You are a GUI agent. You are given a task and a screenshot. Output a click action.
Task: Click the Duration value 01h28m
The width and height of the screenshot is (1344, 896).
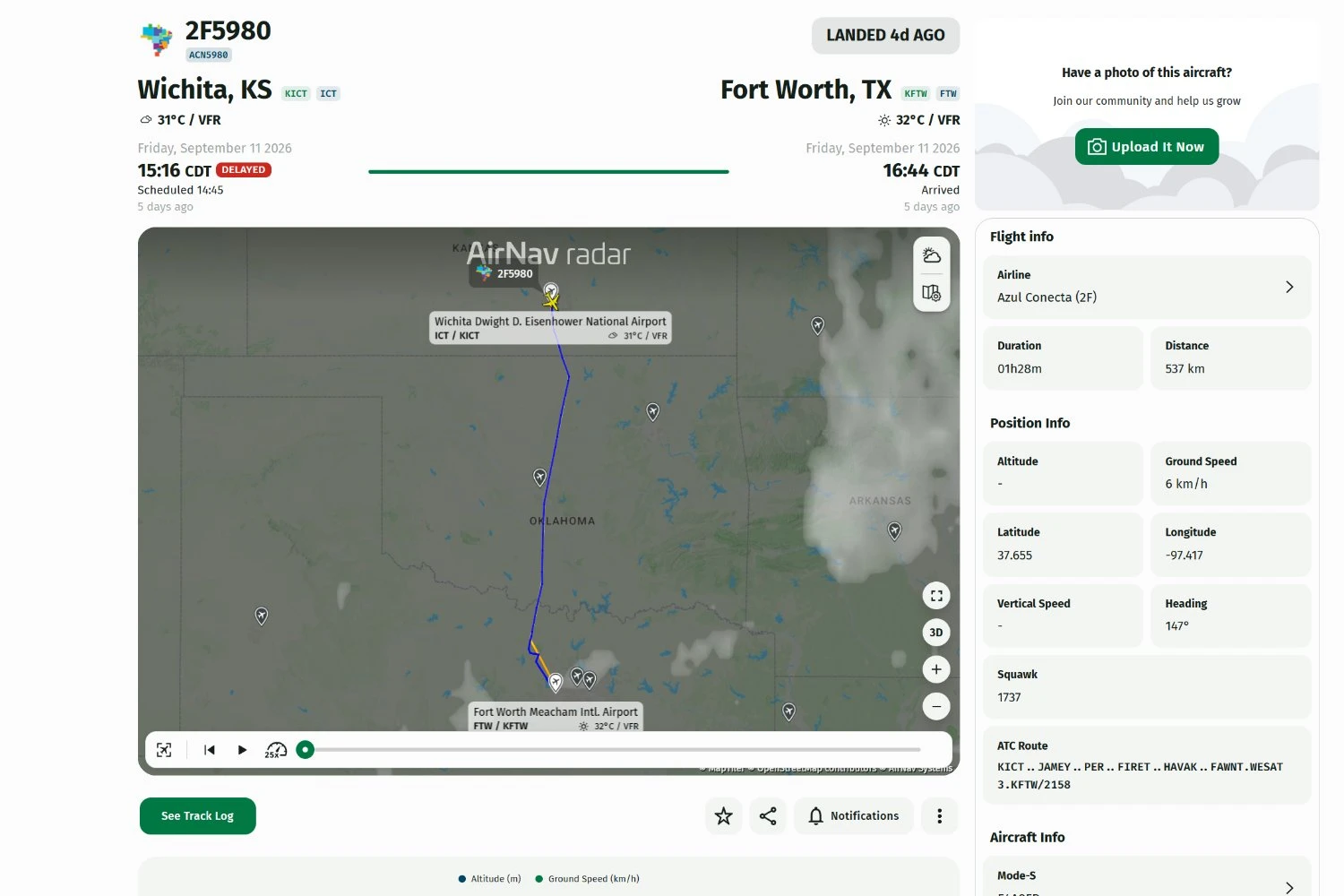pos(1020,369)
